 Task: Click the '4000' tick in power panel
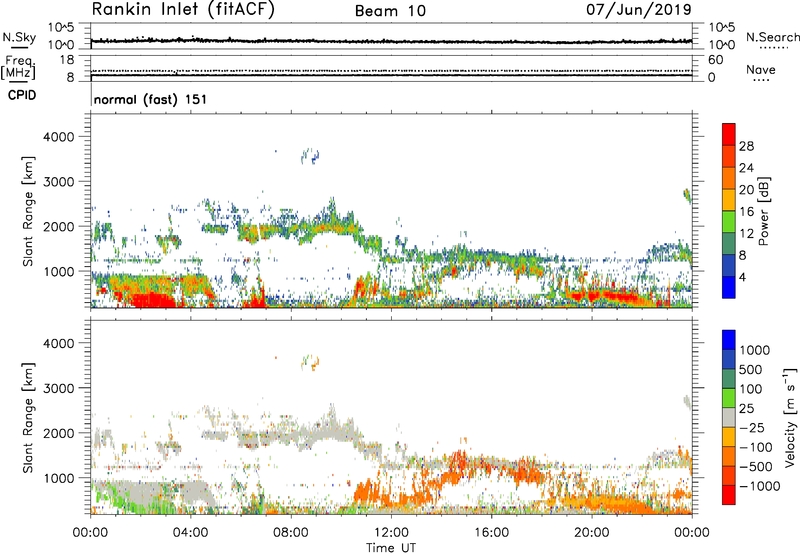(x=58, y=137)
